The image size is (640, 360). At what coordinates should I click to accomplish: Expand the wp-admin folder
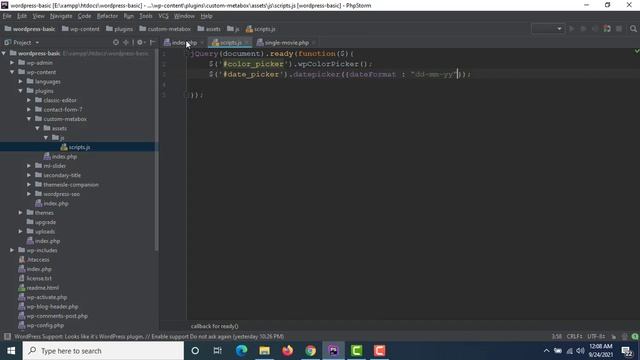[x=12, y=63]
